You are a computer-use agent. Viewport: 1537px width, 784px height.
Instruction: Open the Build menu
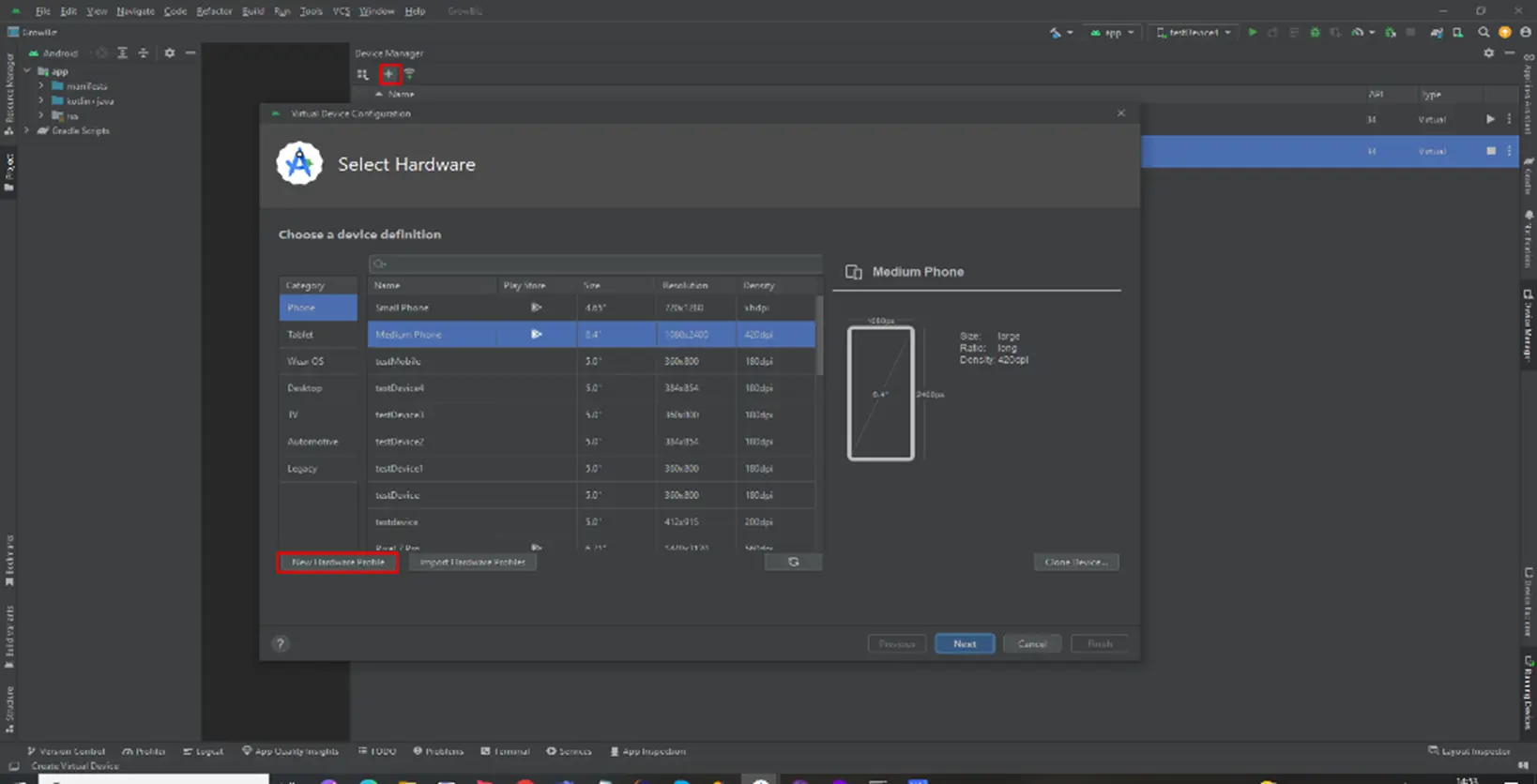tap(252, 11)
